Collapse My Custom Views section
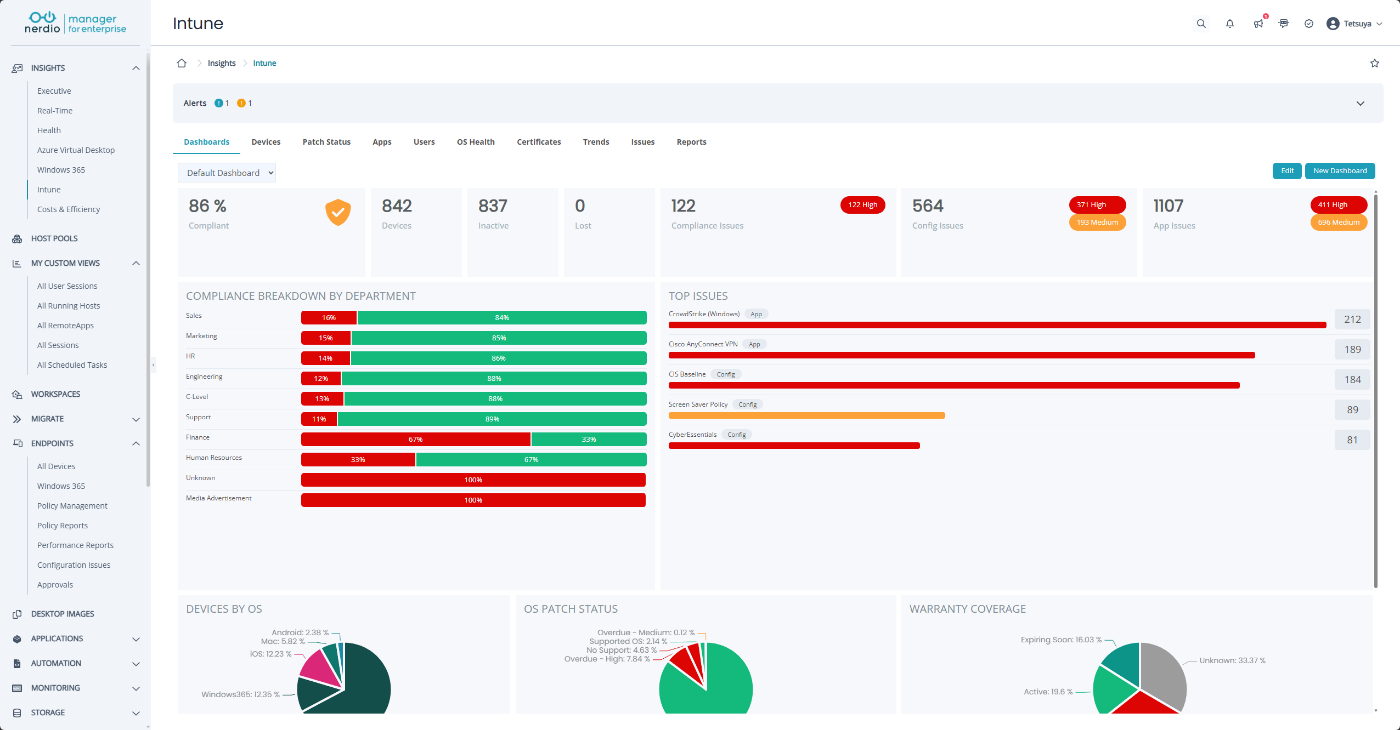Viewport: 1400px width, 730px height. tap(136, 263)
